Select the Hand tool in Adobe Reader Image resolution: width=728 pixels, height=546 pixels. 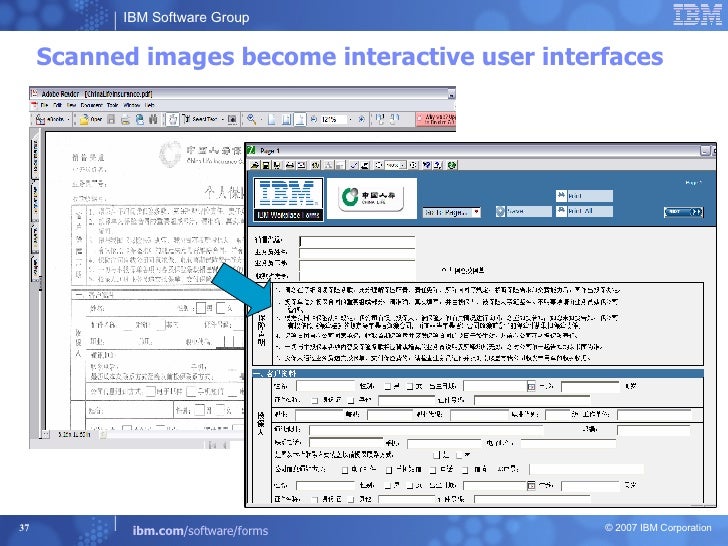pos(173,119)
